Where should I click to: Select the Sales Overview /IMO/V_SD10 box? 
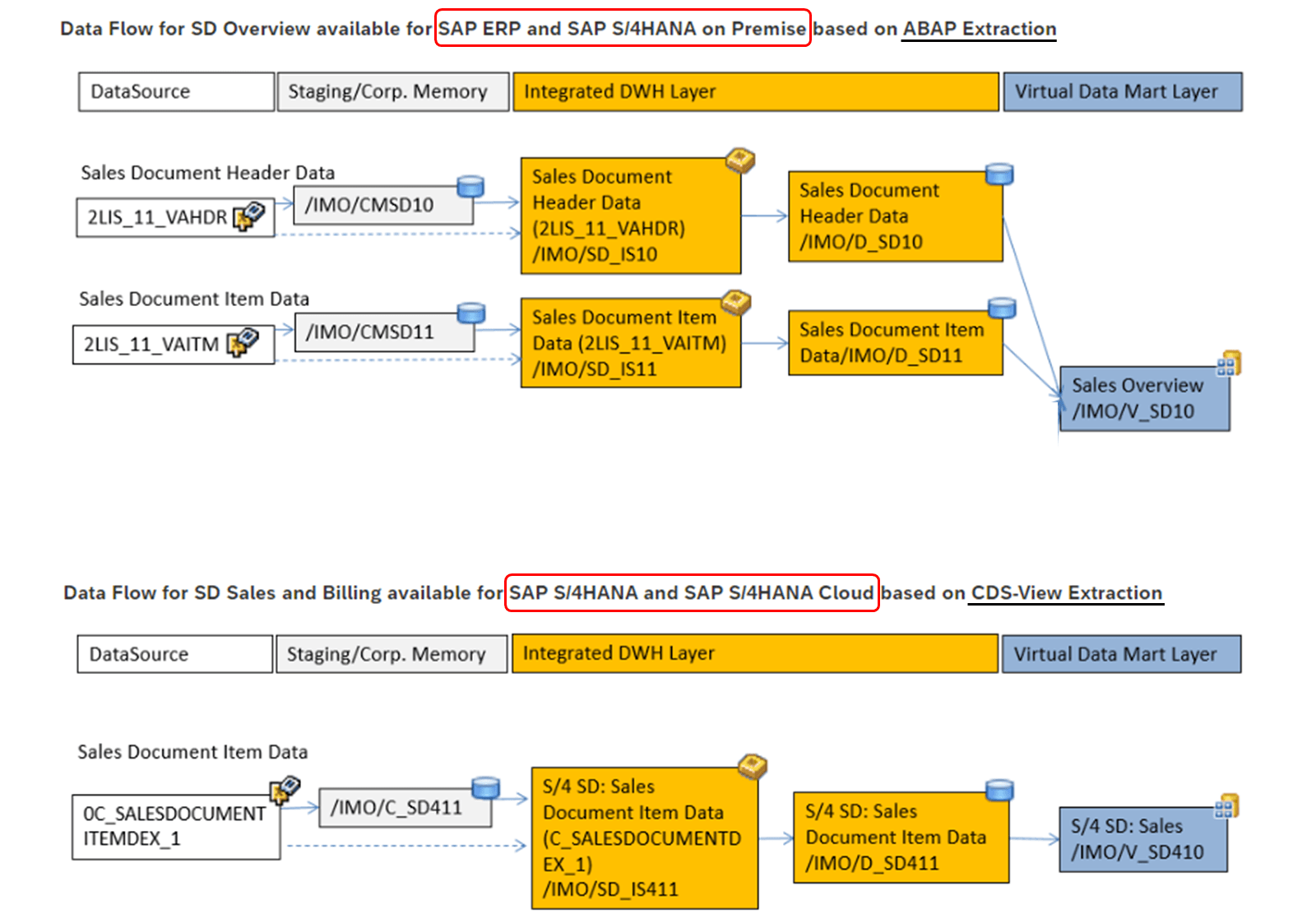(1145, 399)
